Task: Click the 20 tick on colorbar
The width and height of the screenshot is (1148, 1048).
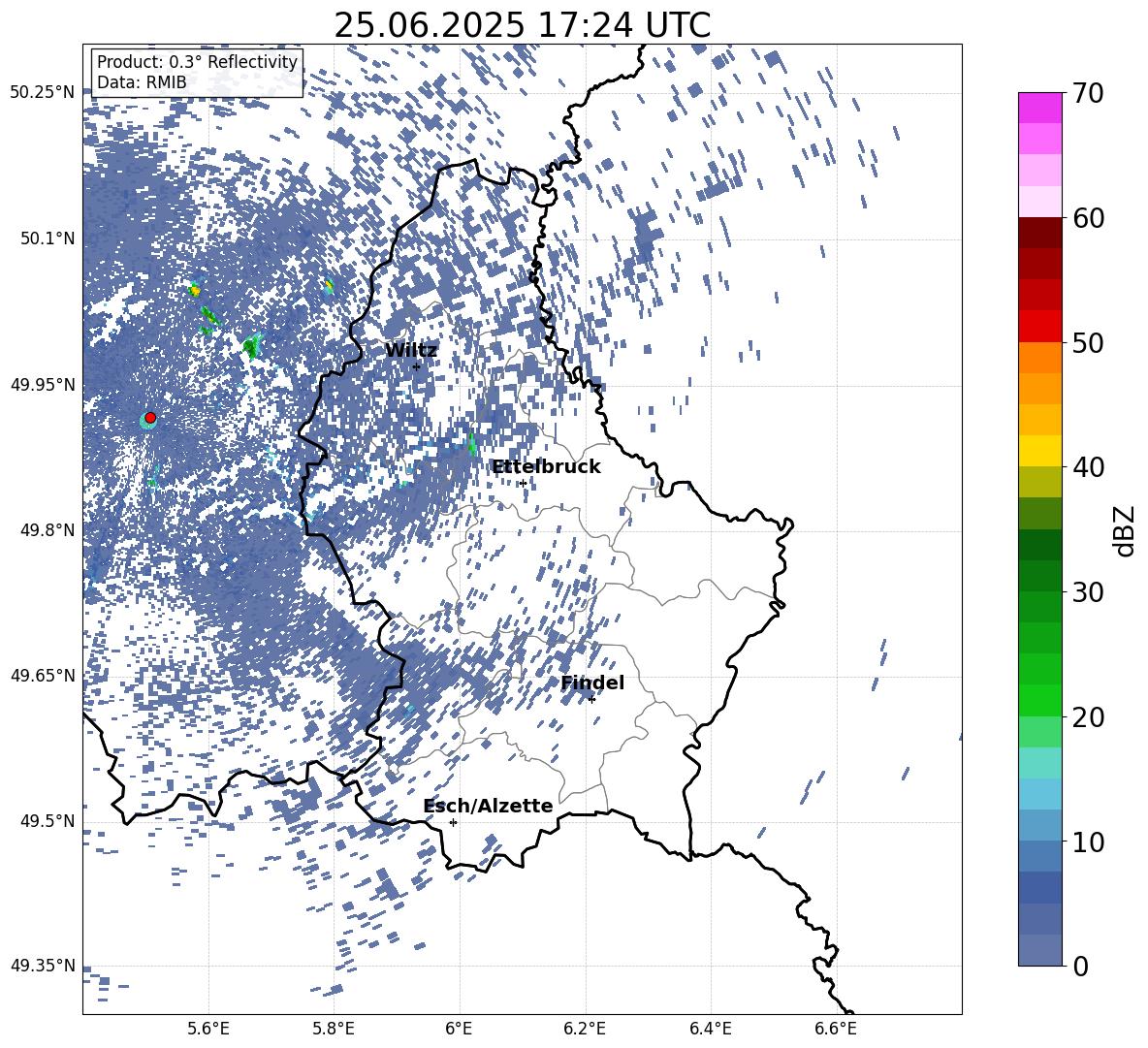Action: pos(1089,717)
